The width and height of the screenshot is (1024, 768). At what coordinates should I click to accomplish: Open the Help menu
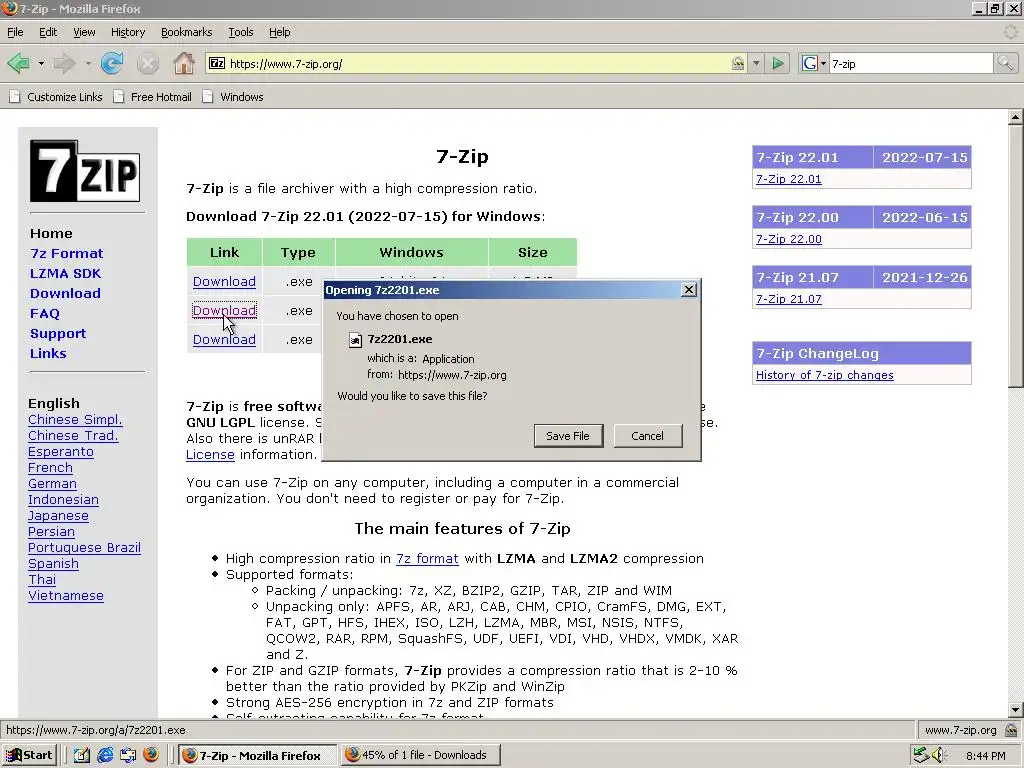pyautogui.click(x=280, y=32)
